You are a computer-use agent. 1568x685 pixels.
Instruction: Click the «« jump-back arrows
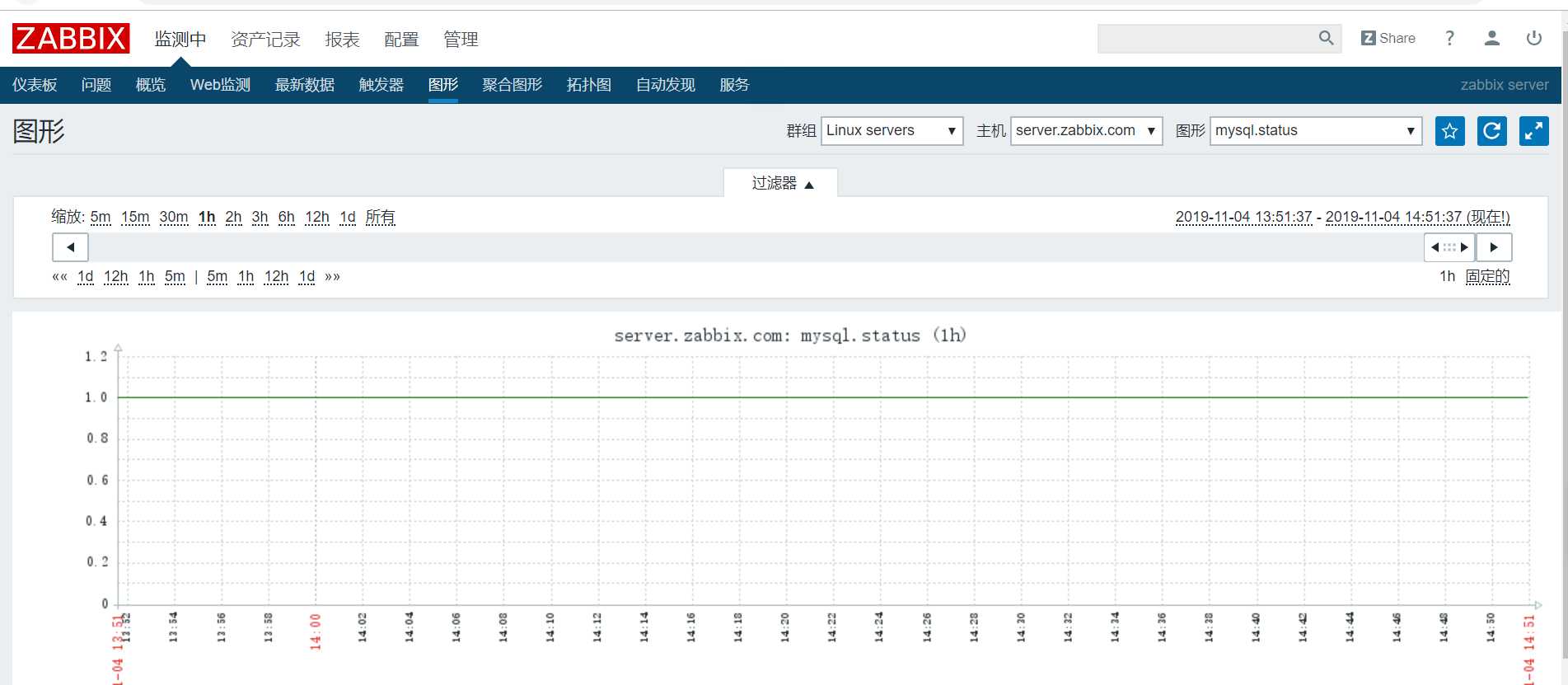(x=59, y=276)
